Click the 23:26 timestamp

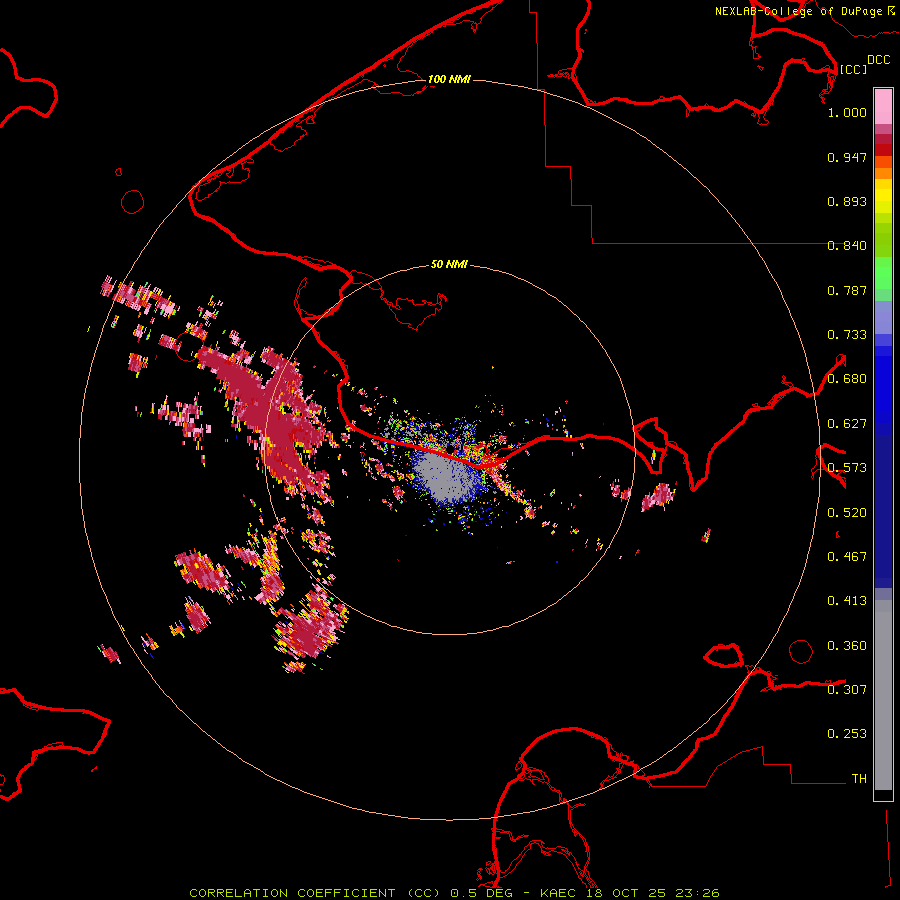699,893
